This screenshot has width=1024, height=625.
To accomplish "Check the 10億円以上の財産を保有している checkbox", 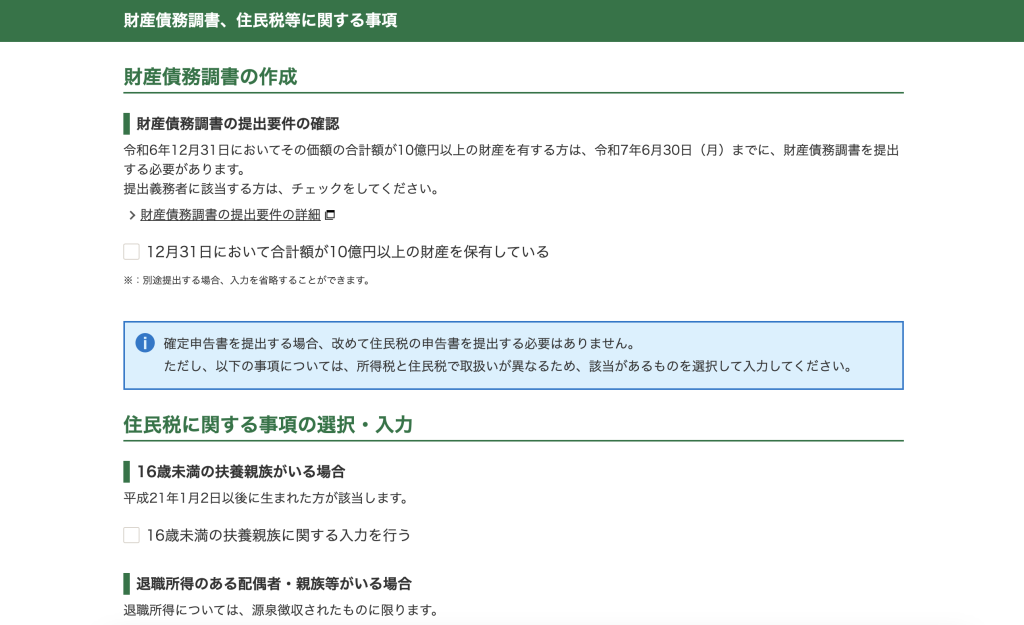I will click(x=131, y=252).
